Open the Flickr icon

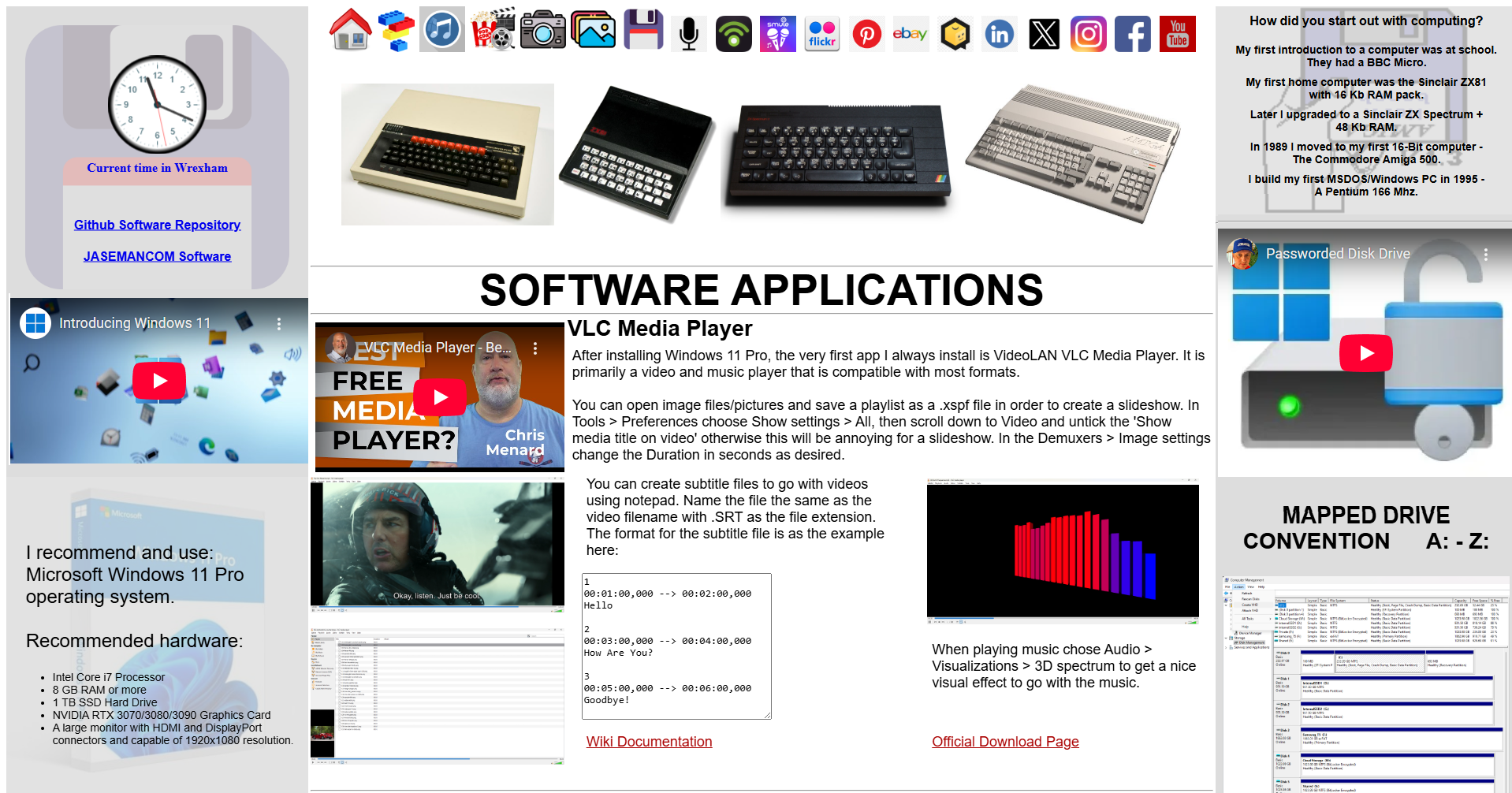tap(822, 34)
